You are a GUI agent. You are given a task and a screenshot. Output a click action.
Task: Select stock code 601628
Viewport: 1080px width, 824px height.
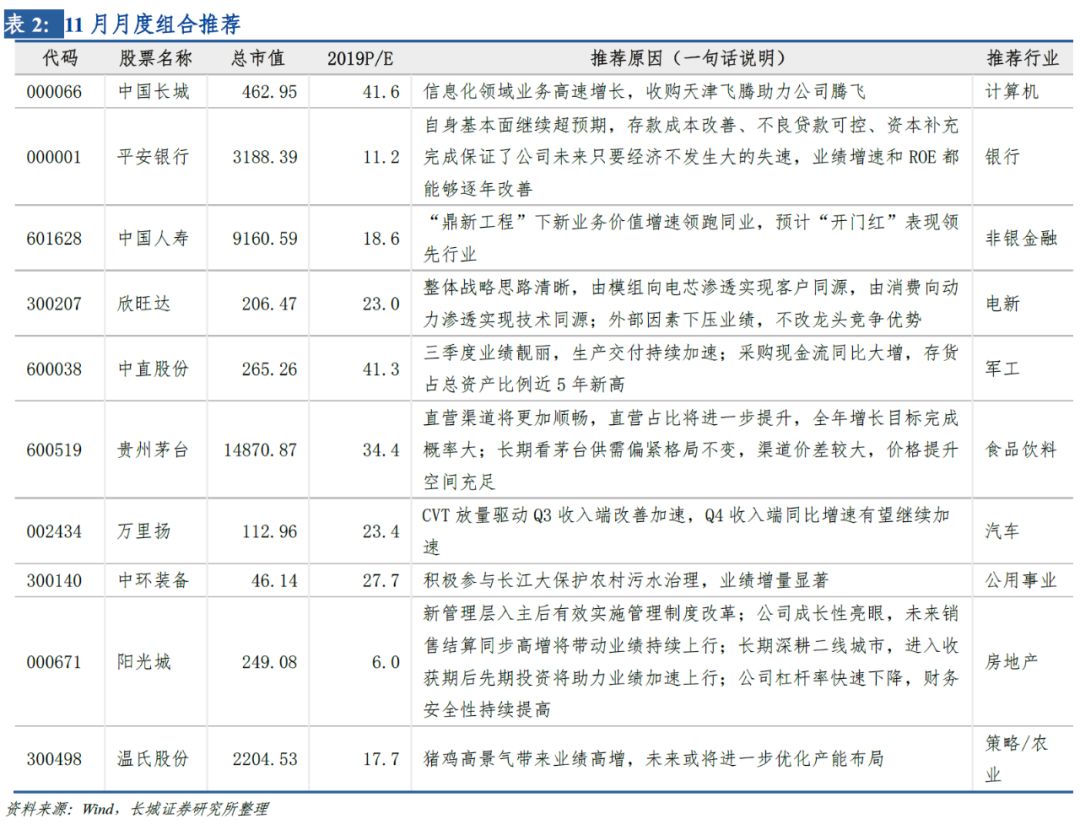tap(54, 238)
